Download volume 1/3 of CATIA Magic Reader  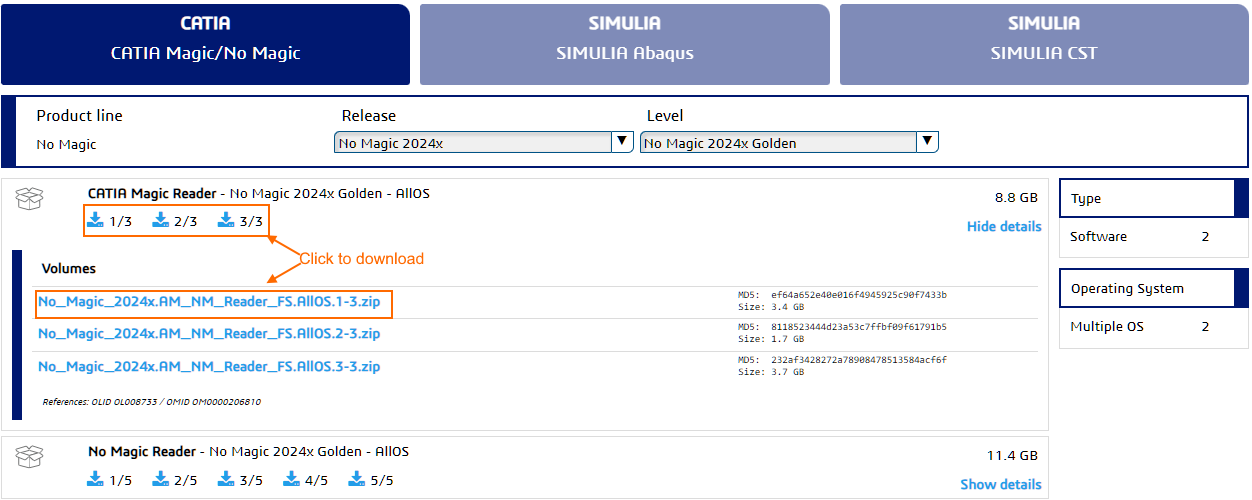click(110, 221)
